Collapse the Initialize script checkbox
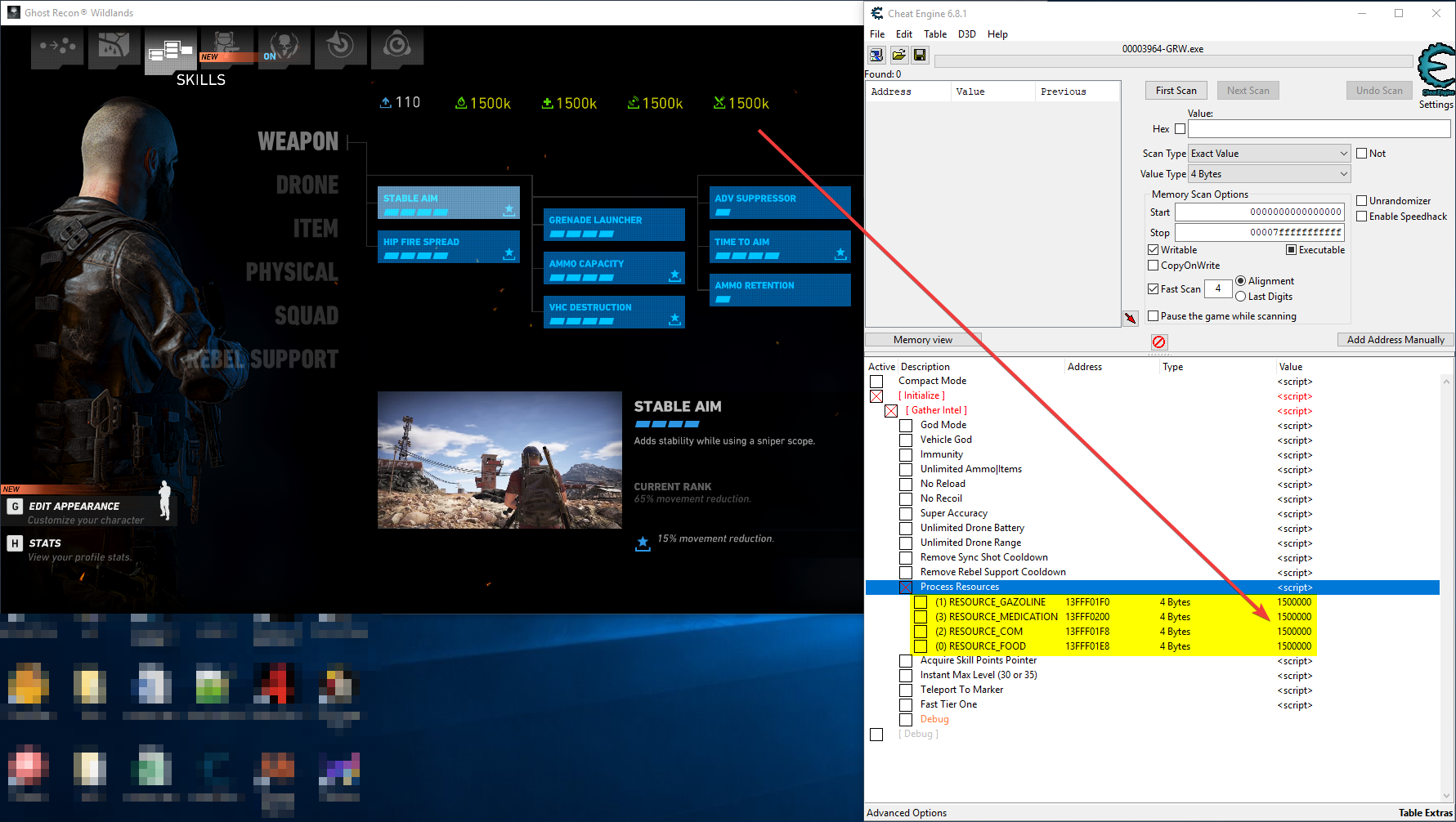This screenshot has height=822, width=1456. [876, 396]
